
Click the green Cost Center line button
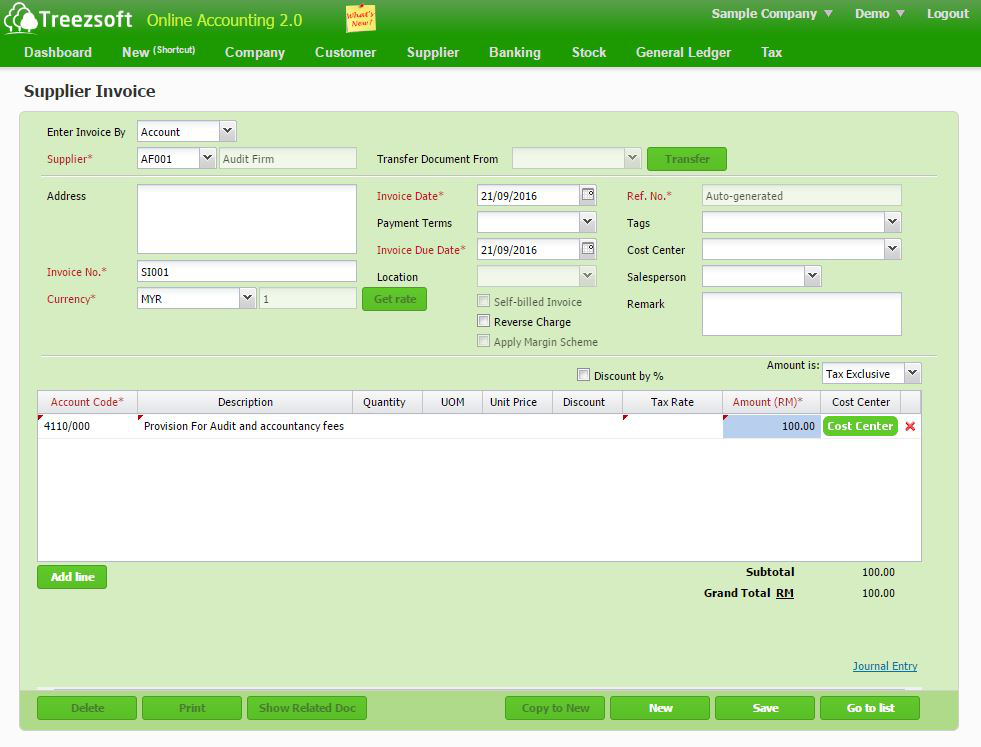click(860, 426)
